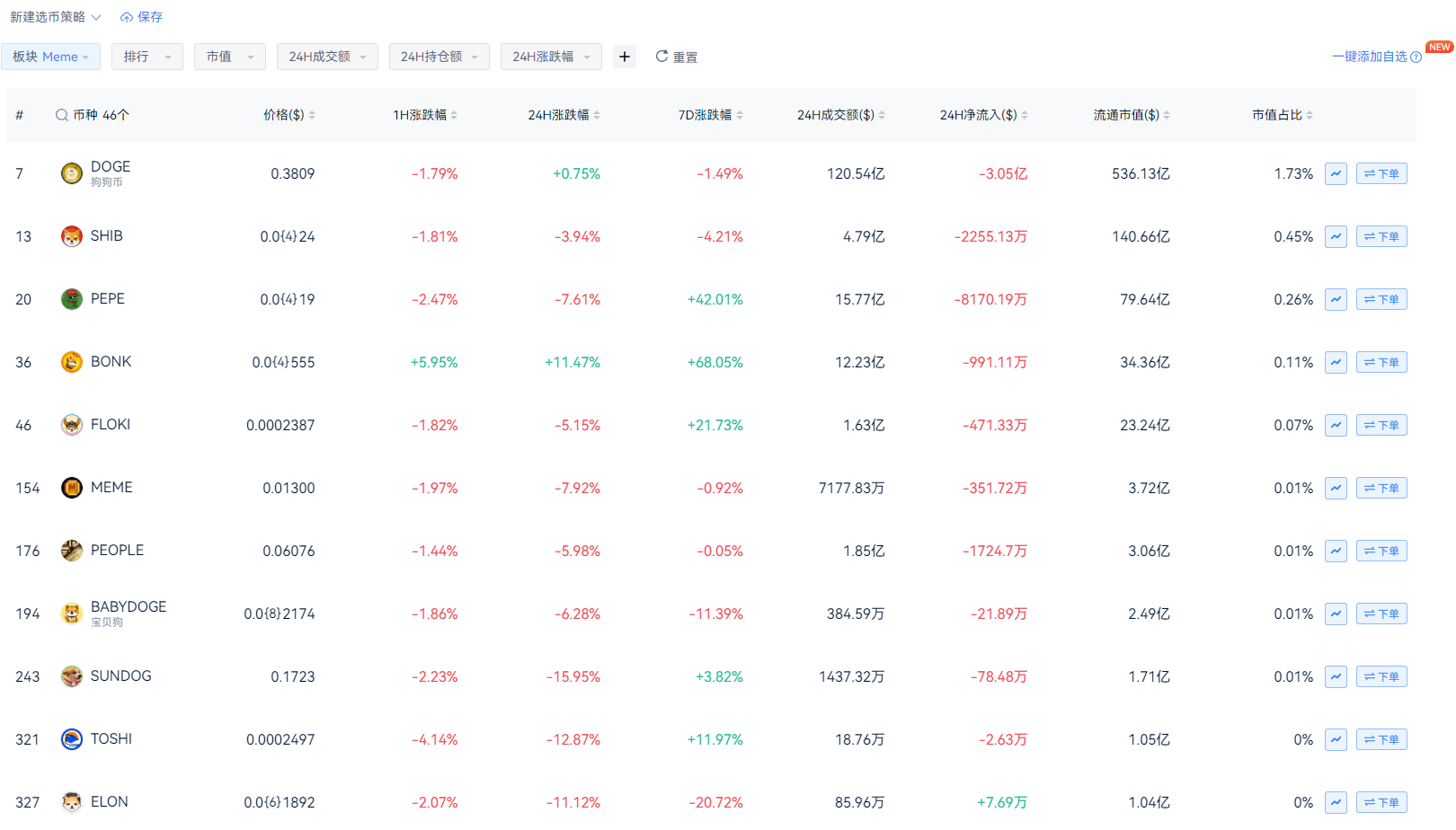Select the BONK coin name
This screenshot has width=1456, height=830.
tap(111, 361)
